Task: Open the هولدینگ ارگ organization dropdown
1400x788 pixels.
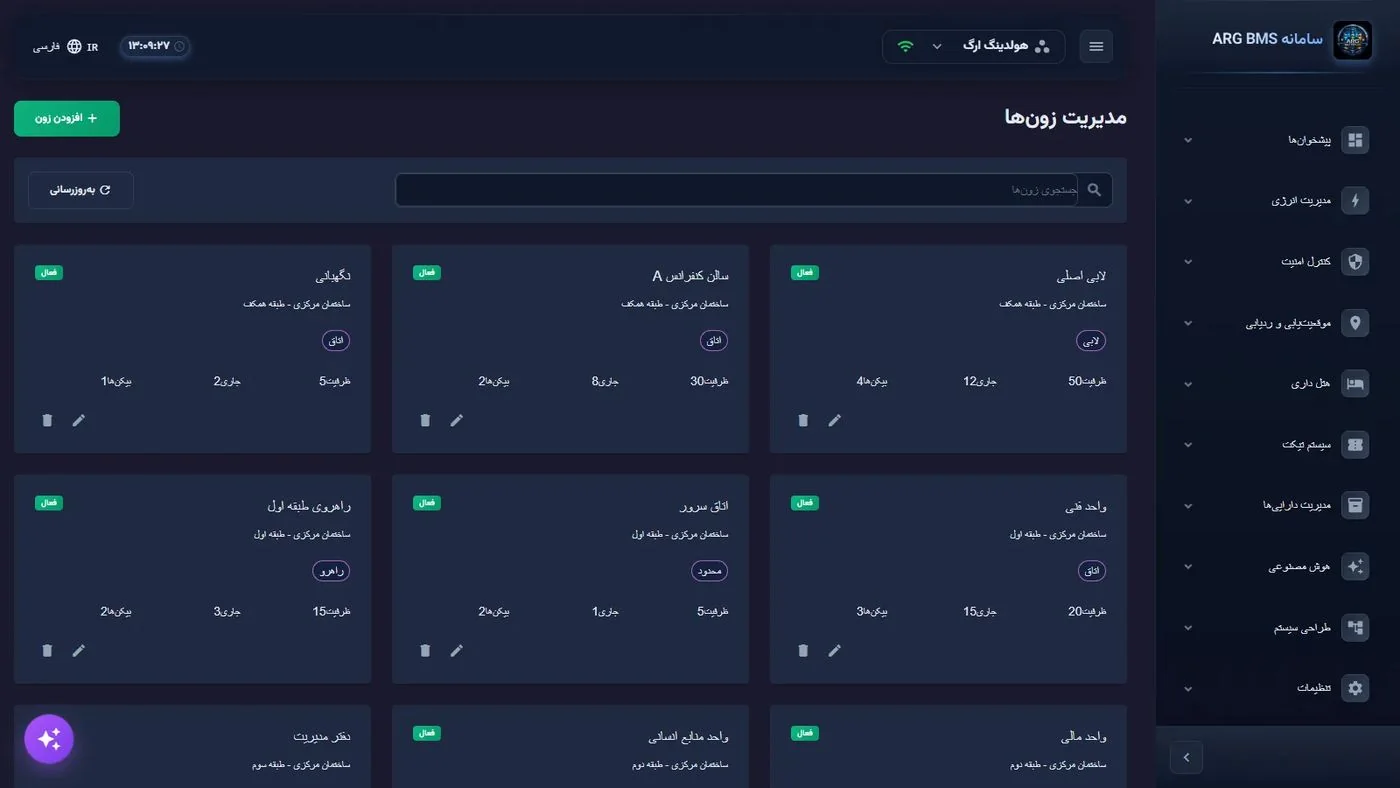Action: point(973,46)
